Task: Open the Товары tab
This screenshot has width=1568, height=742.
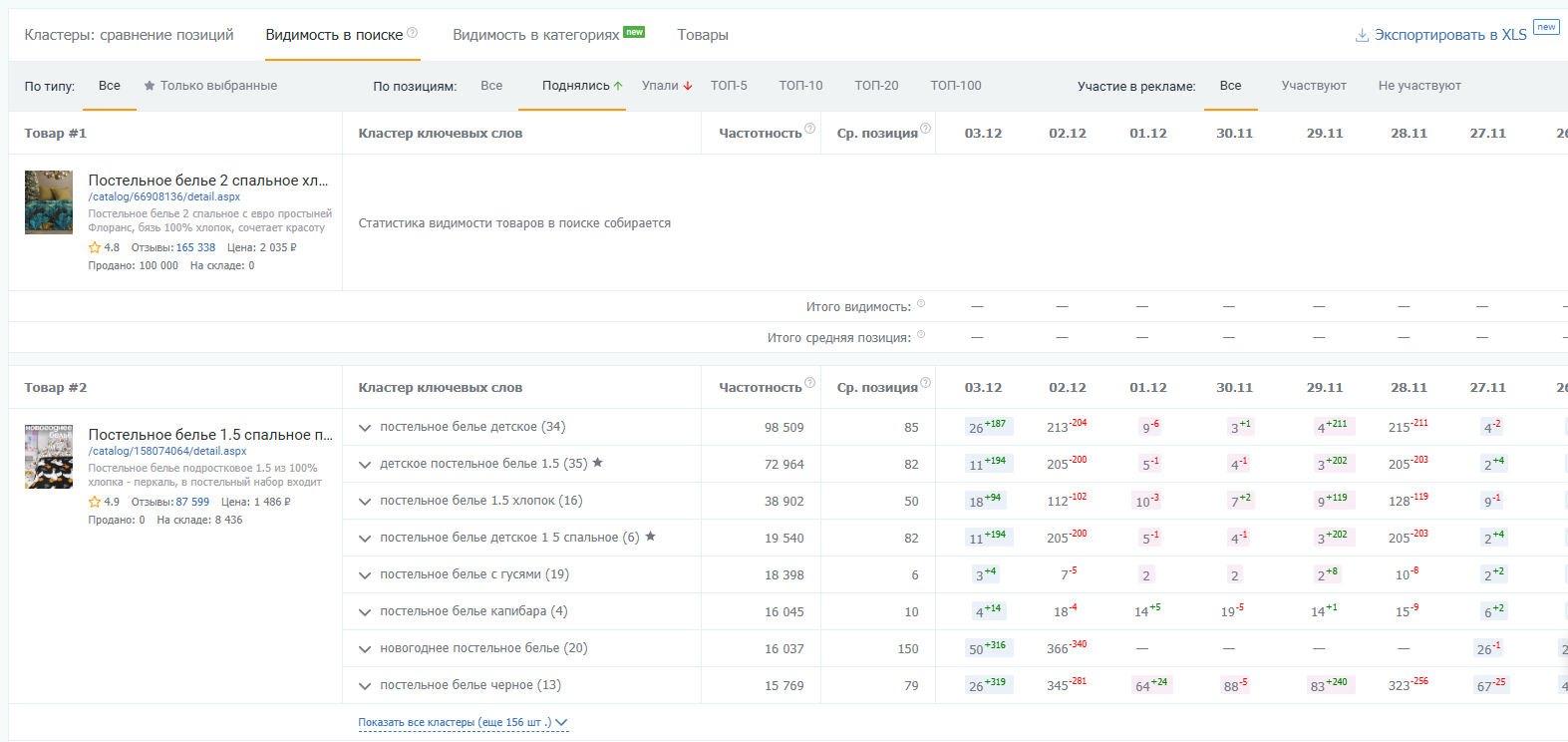Action: 702,35
